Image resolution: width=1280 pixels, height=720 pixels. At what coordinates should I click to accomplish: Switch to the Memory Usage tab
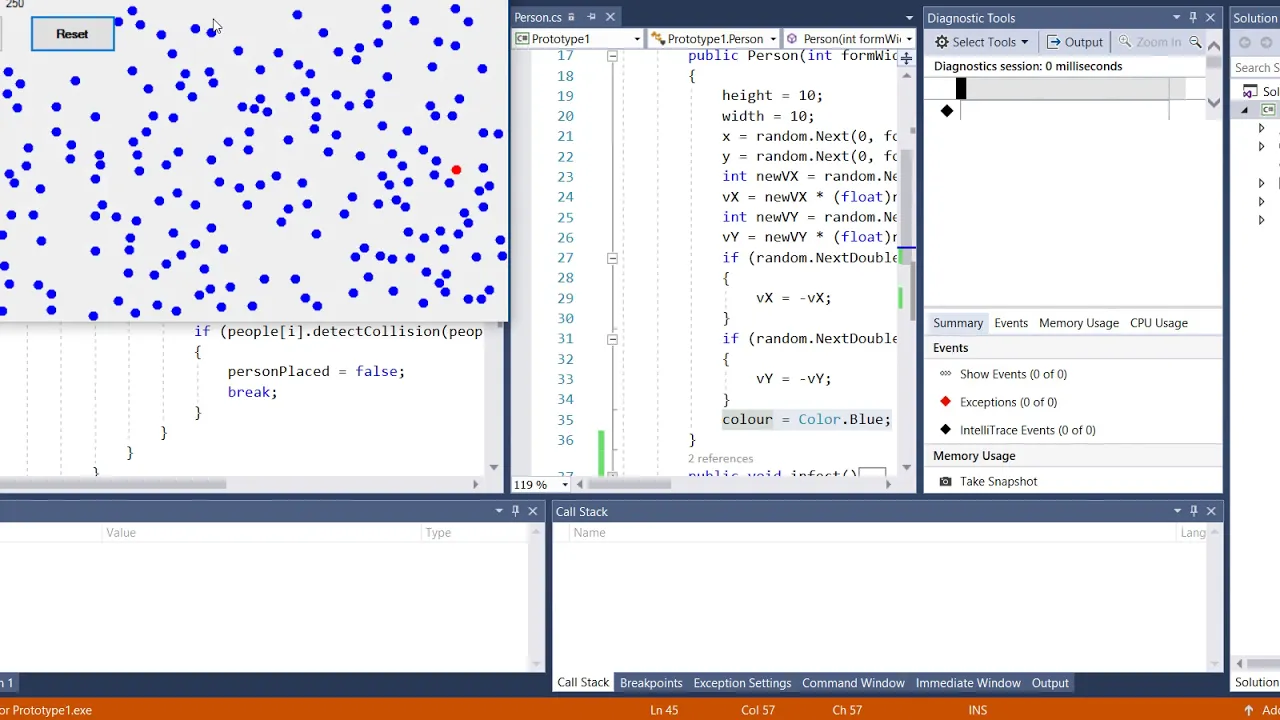pyautogui.click(x=1079, y=323)
